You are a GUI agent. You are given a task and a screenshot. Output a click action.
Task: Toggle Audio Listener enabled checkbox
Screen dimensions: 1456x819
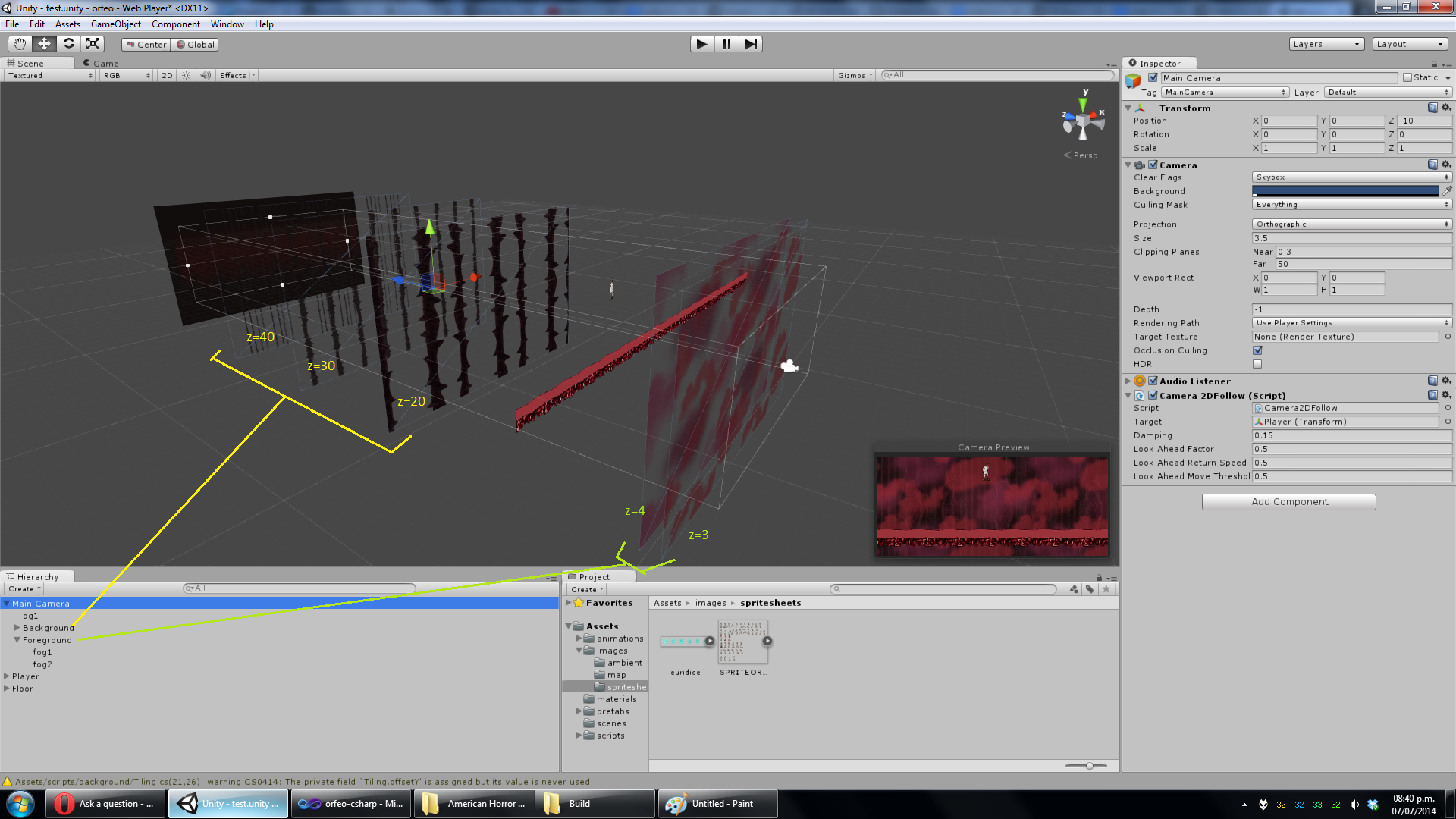point(1153,381)
